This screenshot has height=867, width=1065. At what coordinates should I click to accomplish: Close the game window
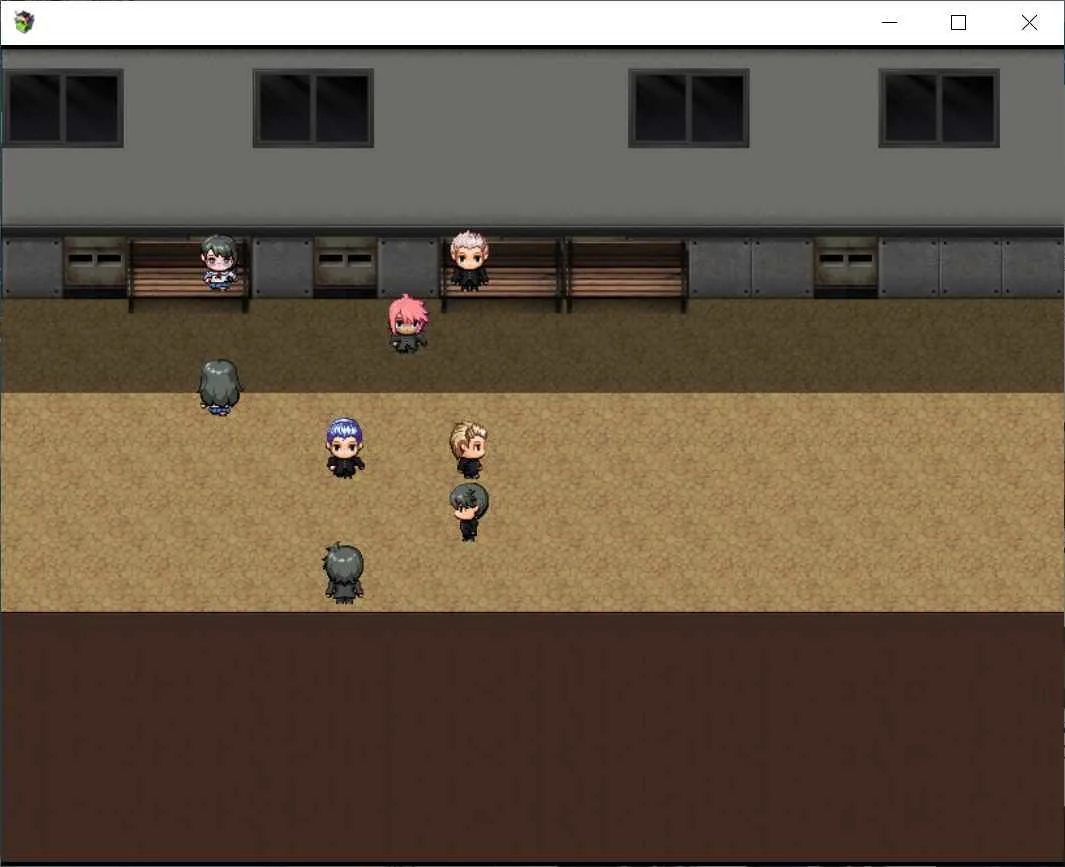1029,22
